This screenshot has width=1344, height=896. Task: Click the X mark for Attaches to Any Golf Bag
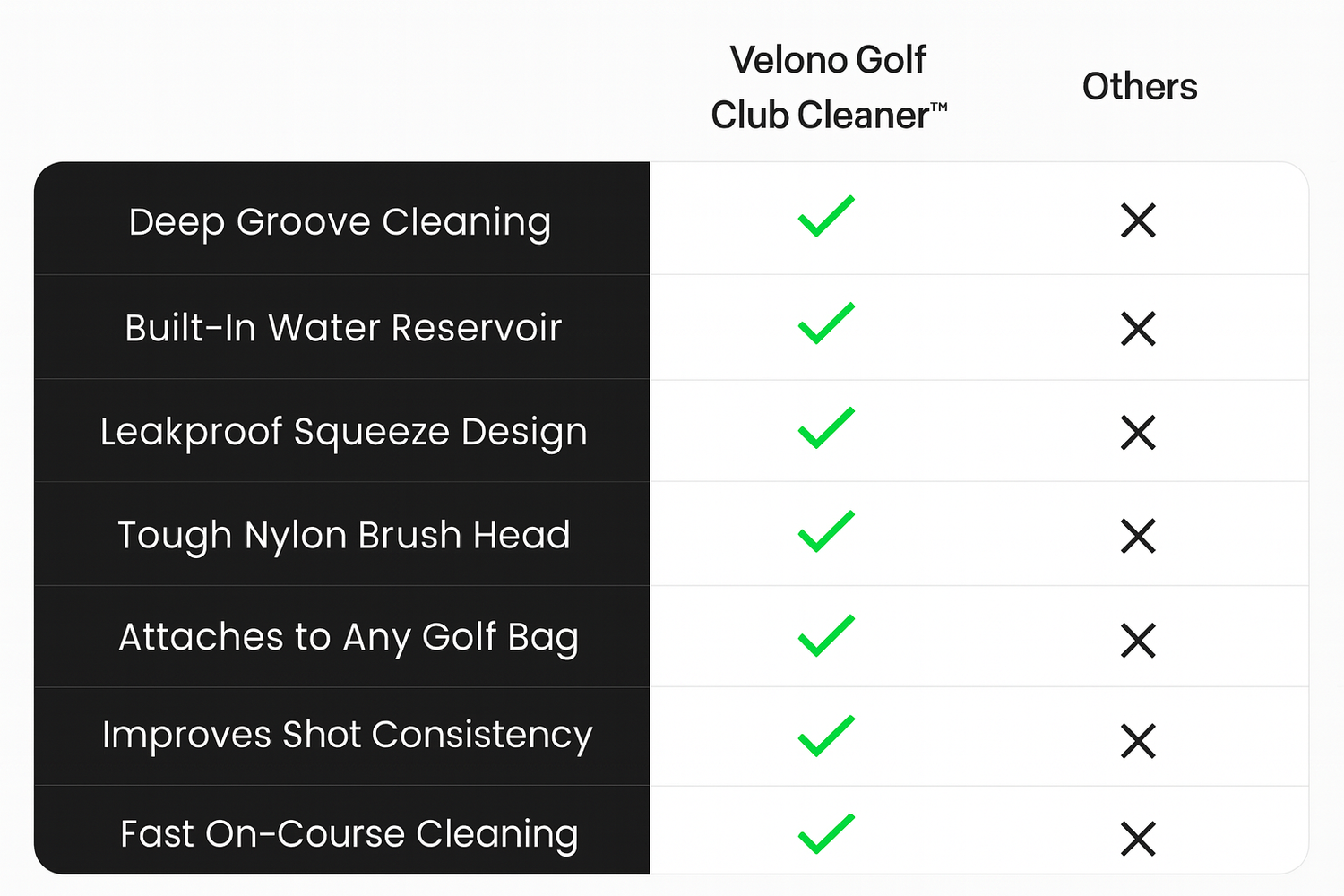click(x=1138, y=641)
